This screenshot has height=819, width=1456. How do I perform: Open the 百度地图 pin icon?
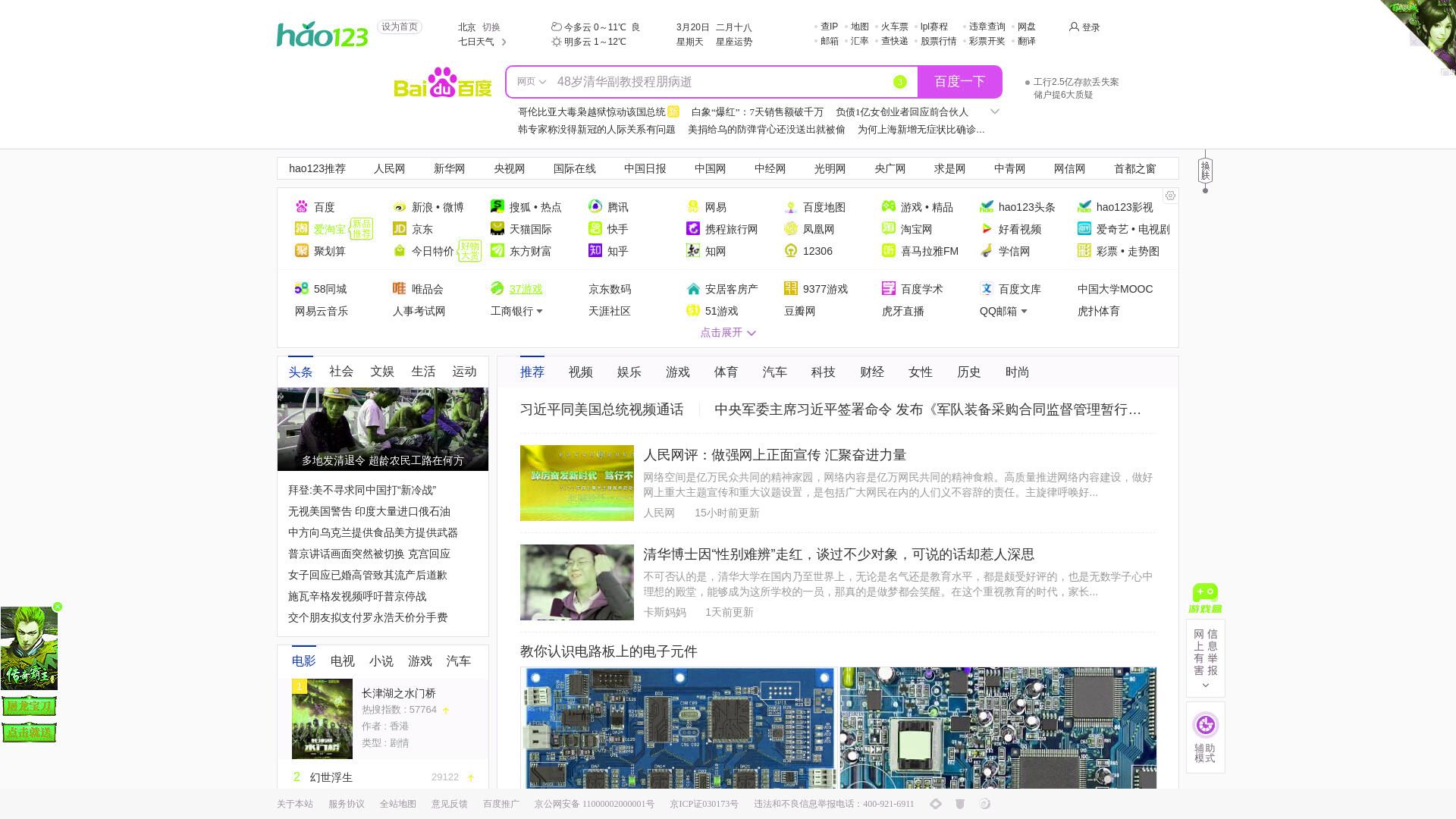pyautogui.click(x=791, y=207)
